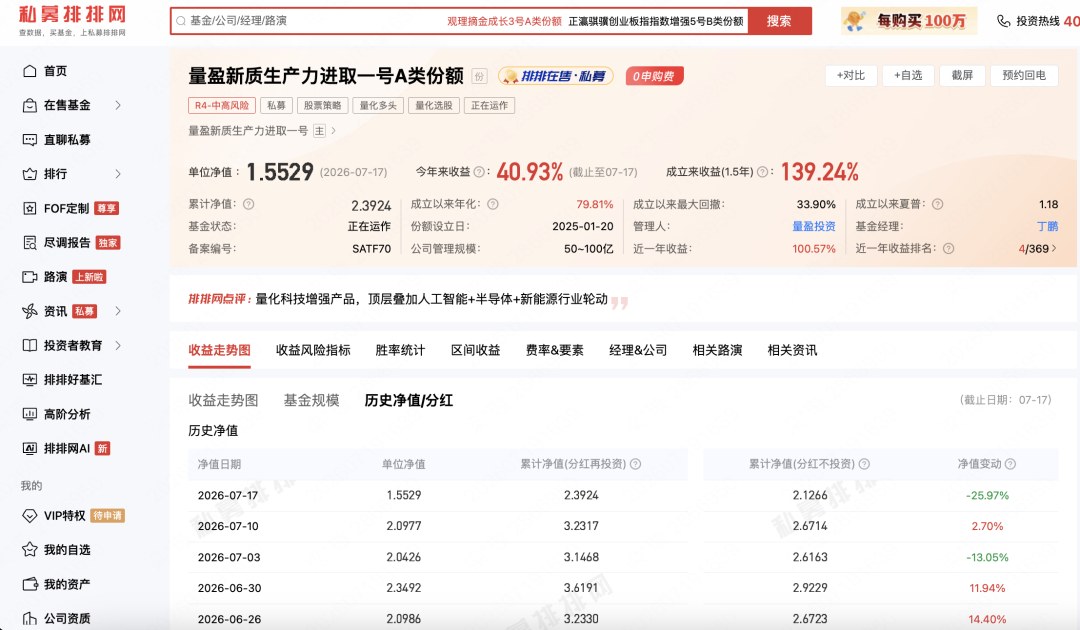This screenshot has width=1080, height=630.
Task: Click the 资讯 pinwheel icon
Action: 30,311
